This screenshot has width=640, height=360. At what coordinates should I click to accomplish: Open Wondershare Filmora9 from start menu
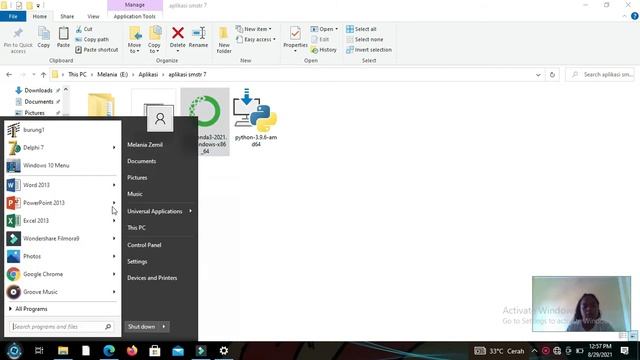point(62,238)
